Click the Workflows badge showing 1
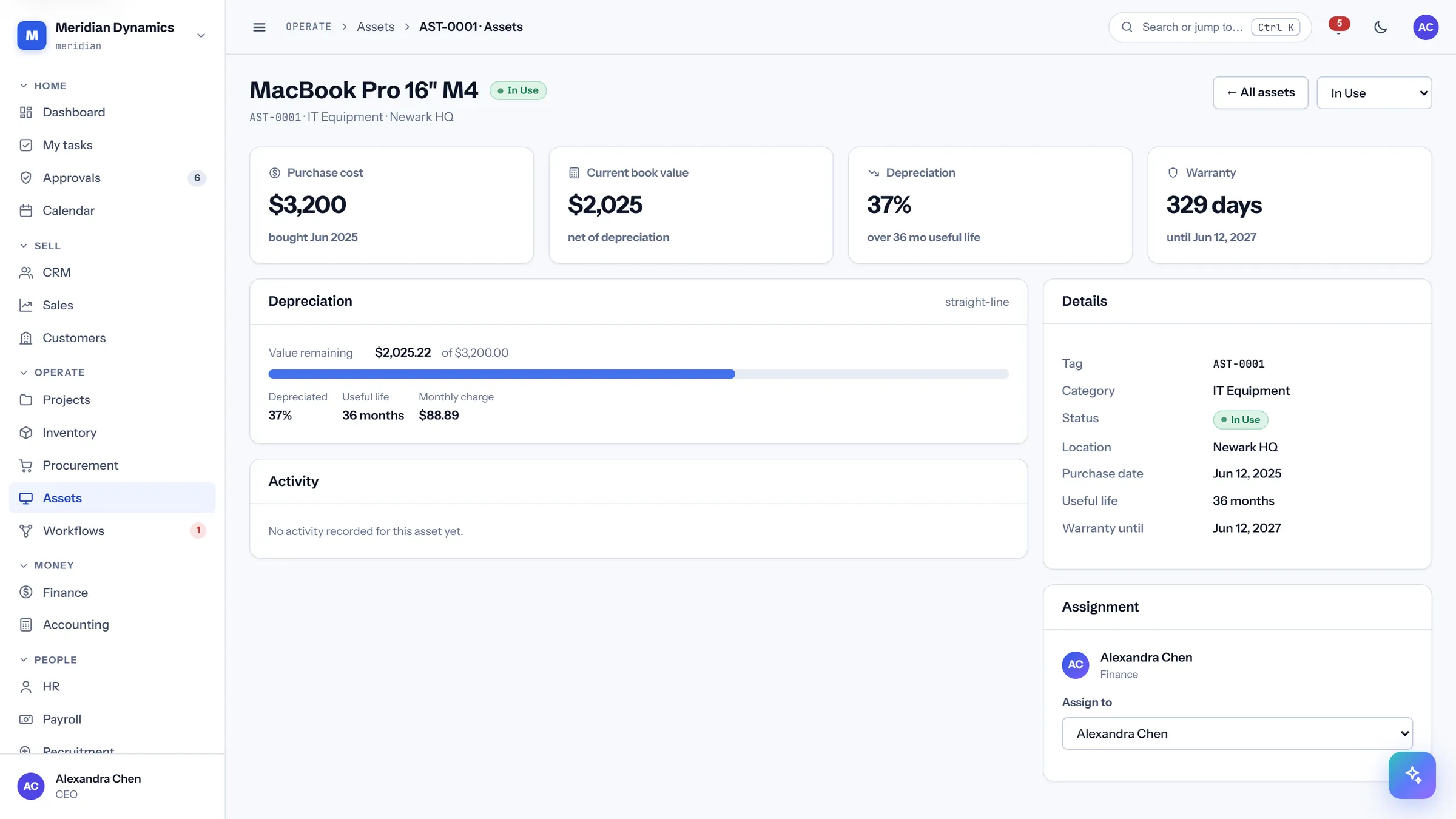Image resolution: width=1456 pixels, height=819 pixels. [198, 530]
